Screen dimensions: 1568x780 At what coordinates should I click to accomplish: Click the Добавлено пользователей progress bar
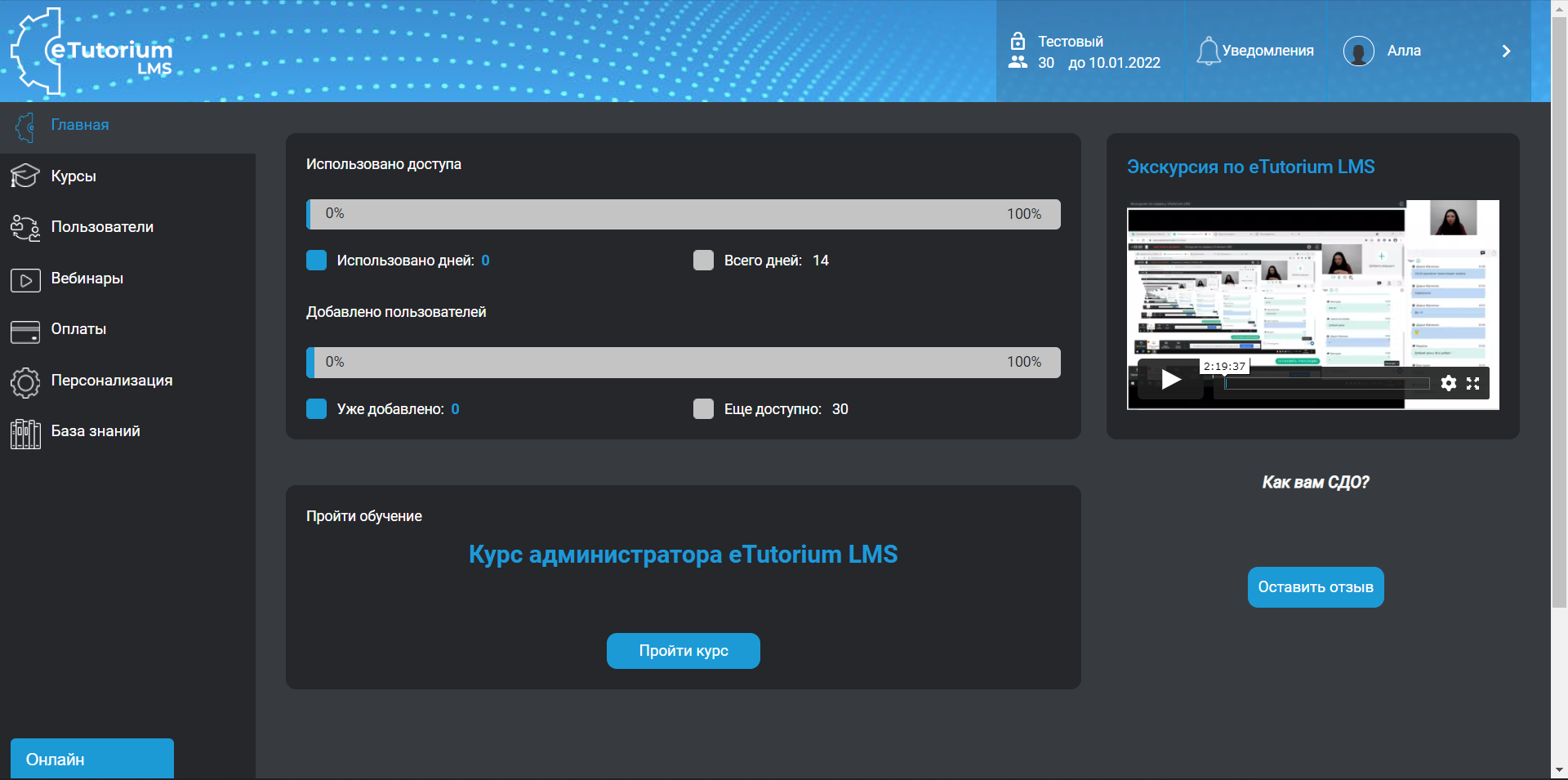684,363
